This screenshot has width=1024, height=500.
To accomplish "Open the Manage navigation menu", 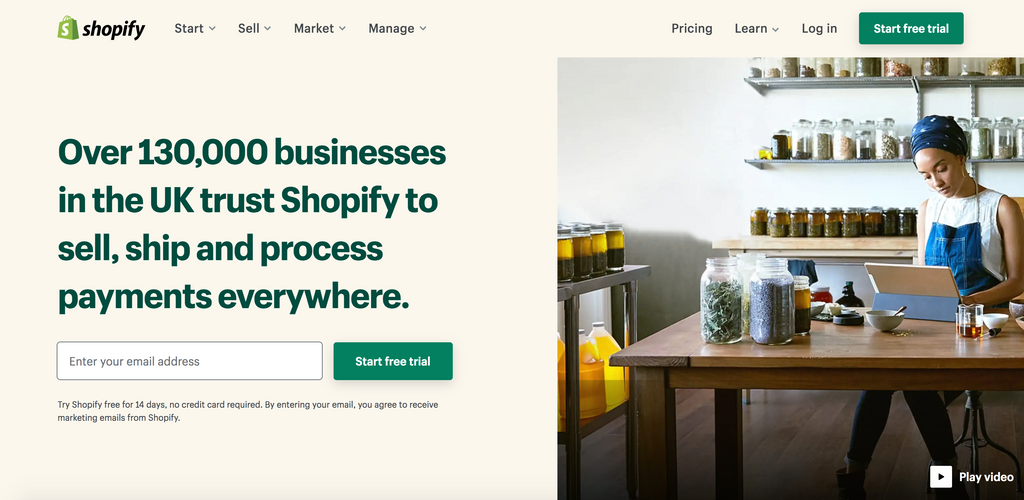I will 391,28.
